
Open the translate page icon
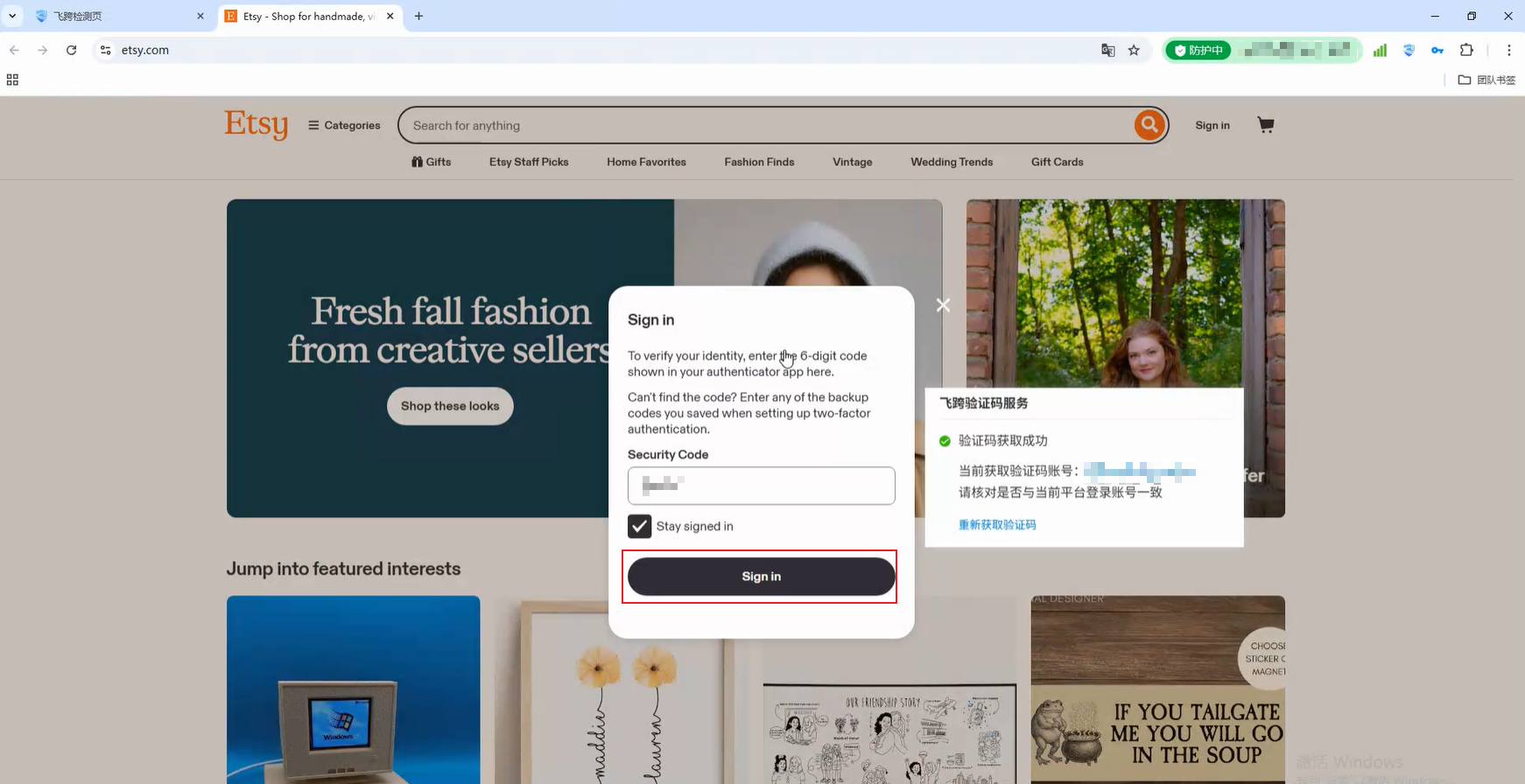coord(1108,50)
